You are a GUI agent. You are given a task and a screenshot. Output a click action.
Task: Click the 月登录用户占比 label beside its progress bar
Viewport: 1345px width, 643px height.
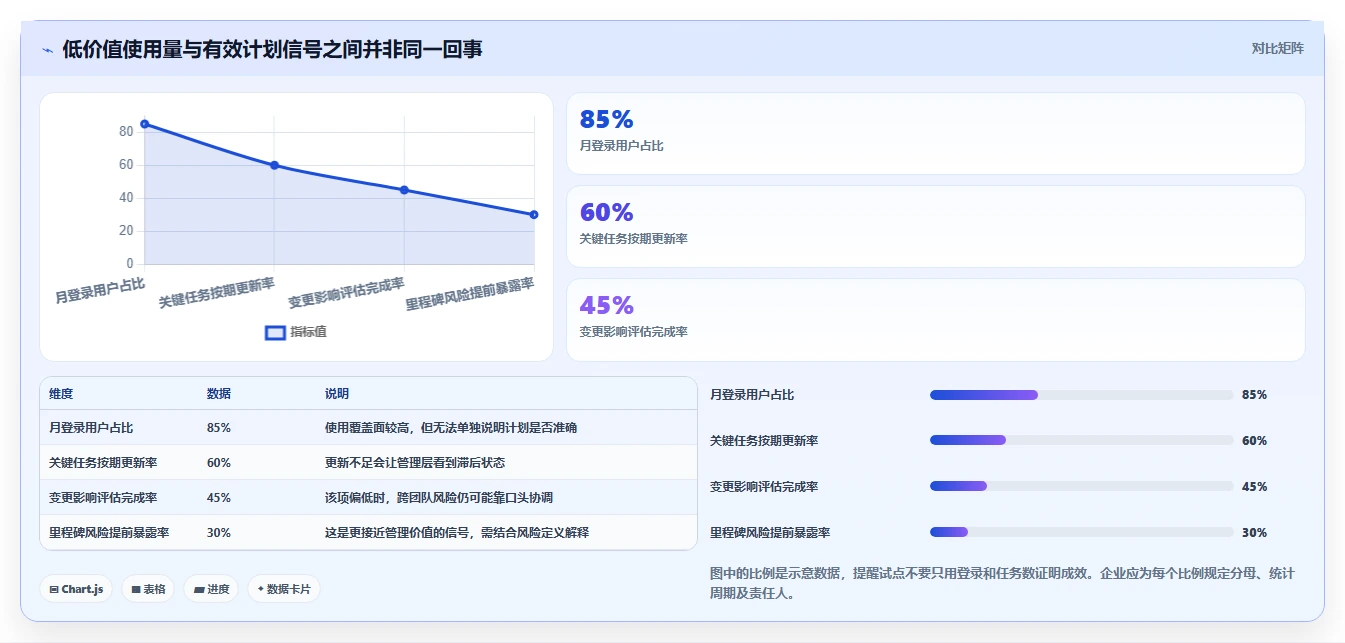(752, 395)
